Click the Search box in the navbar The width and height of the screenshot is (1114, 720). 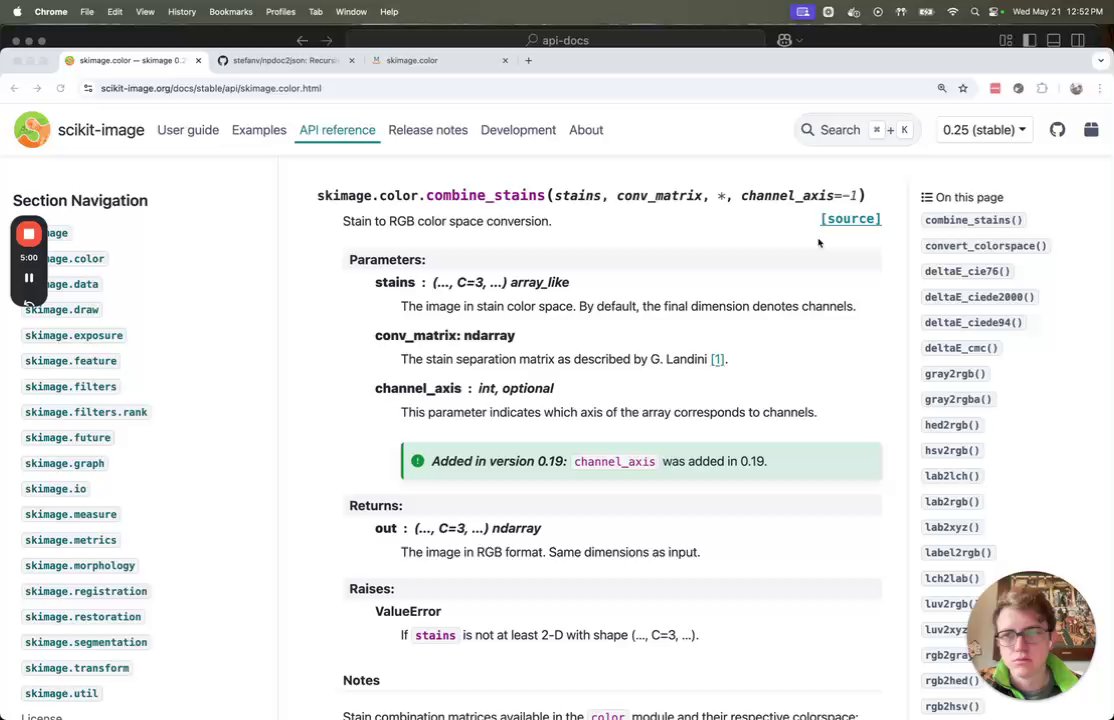857,130
